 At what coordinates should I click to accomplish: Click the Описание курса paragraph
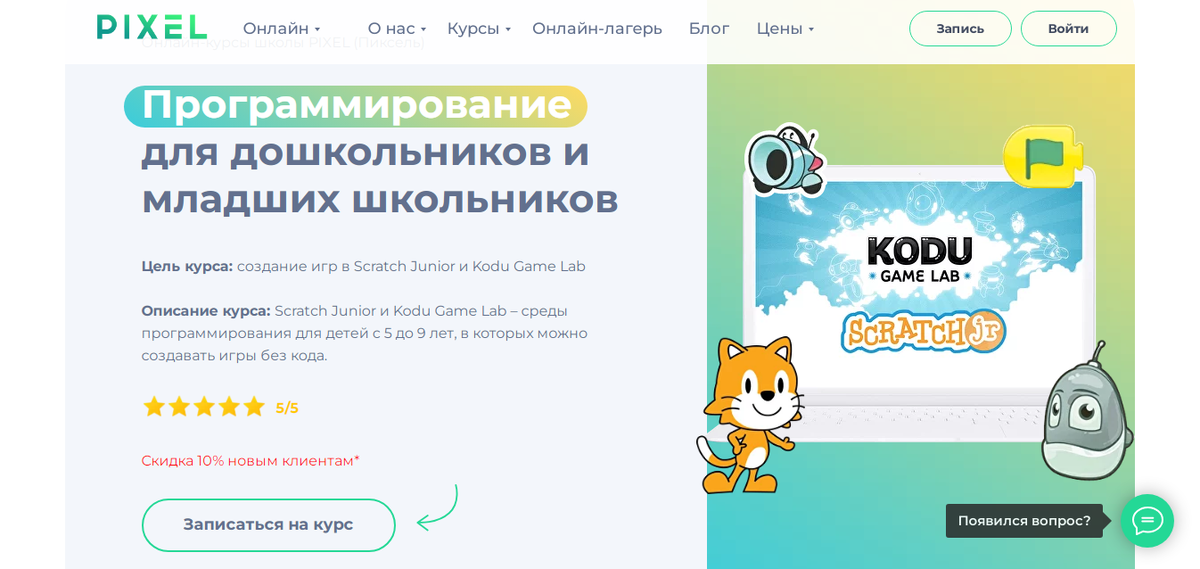pos(364,333)
